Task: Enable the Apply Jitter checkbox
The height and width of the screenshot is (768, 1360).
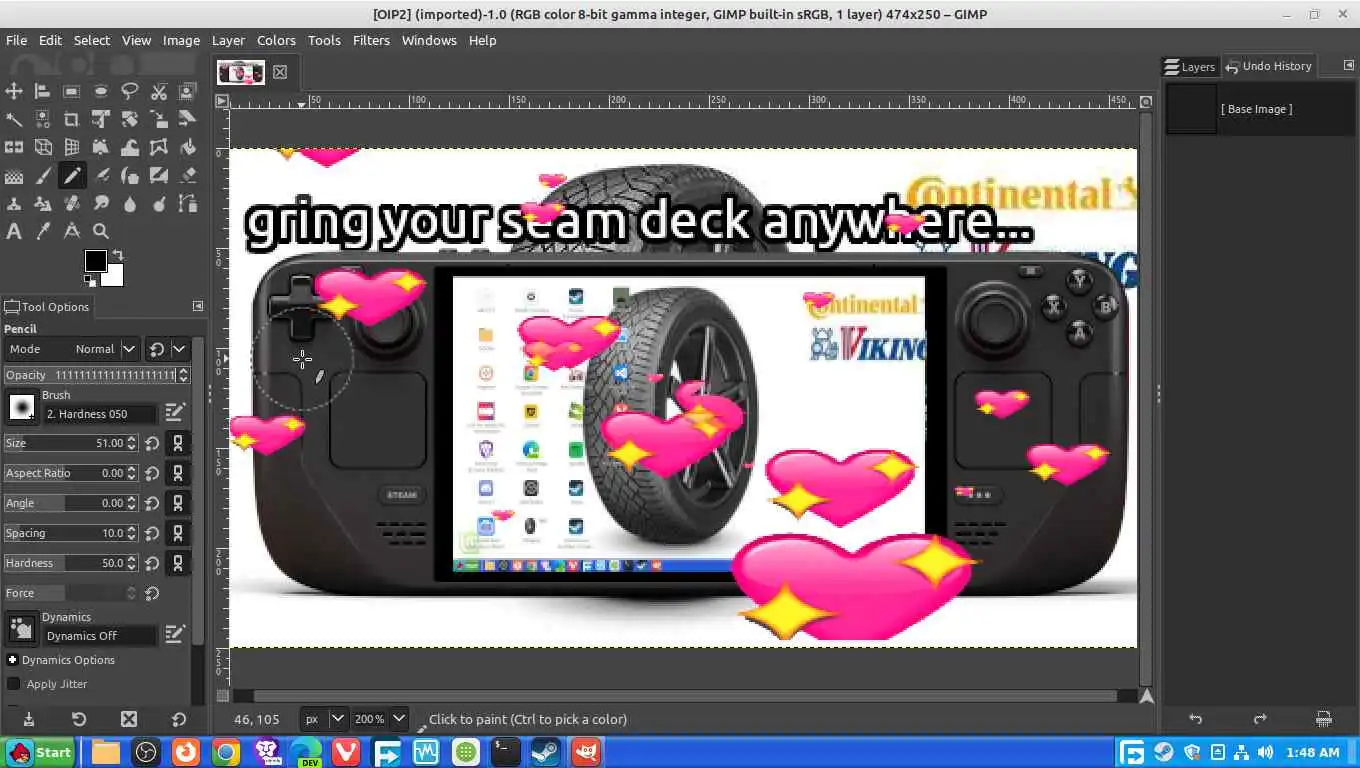Action: point(13,684)
